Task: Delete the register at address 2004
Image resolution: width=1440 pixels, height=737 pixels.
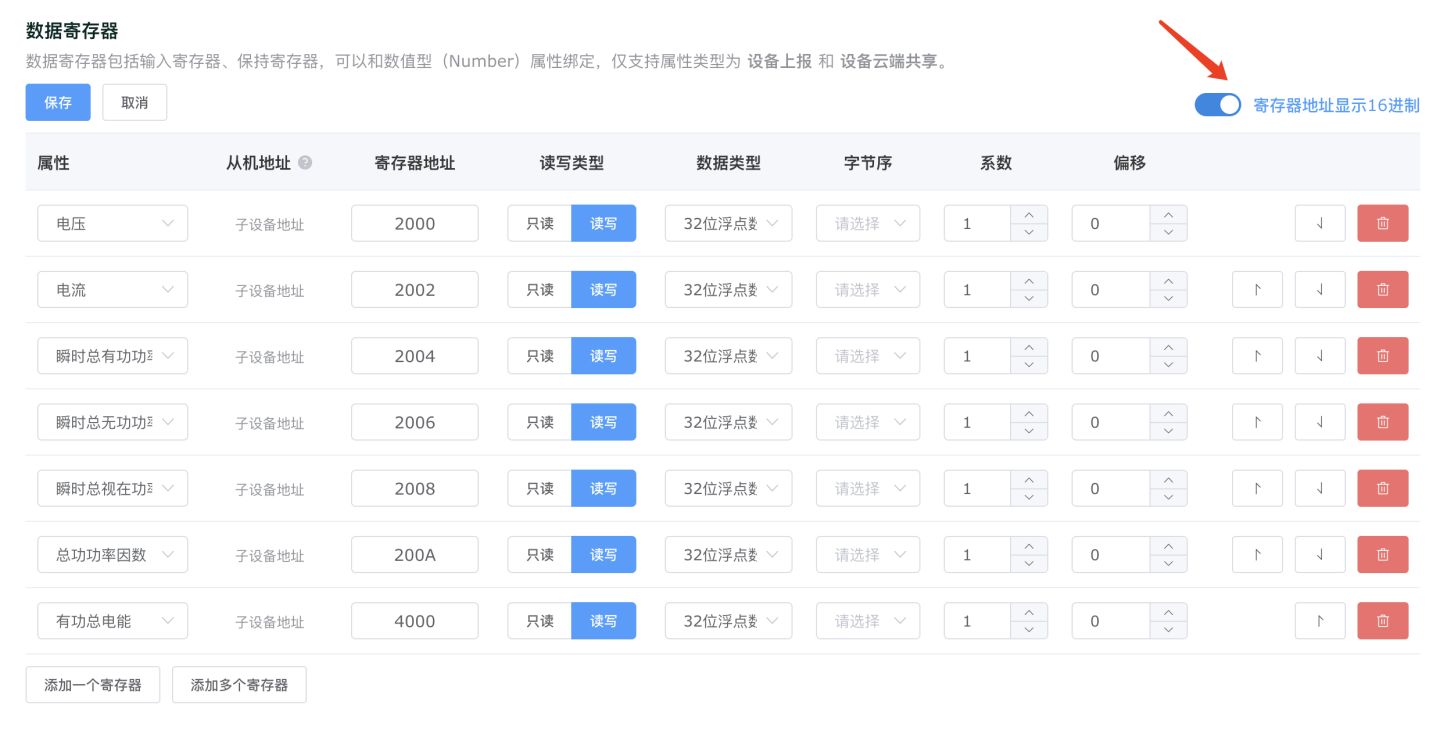Action: pos(1382,355)
